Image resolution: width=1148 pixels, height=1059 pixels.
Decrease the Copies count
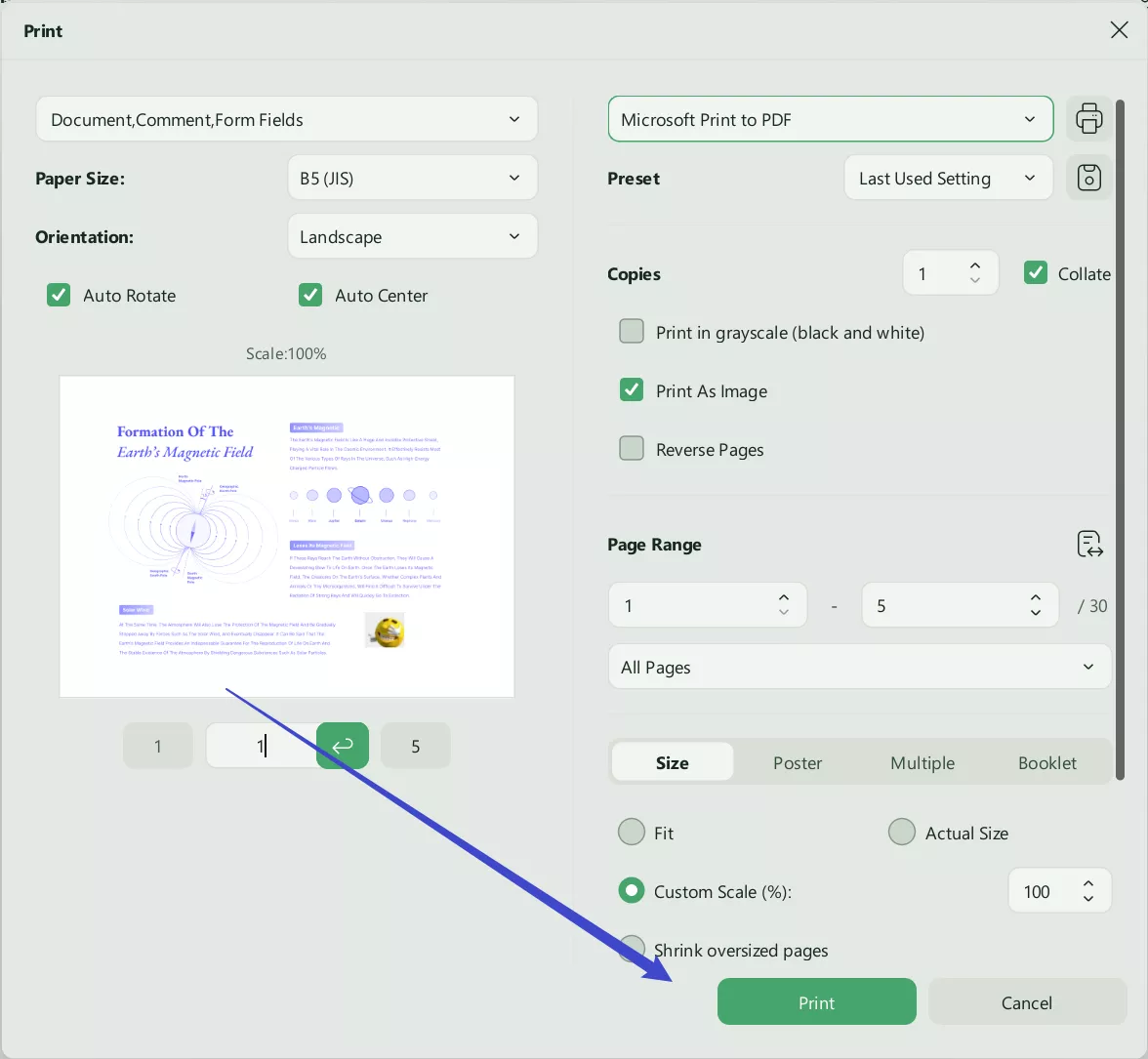click(974, 280)
